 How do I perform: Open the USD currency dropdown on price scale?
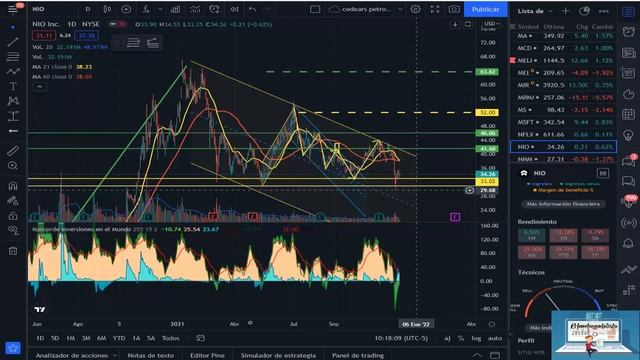(x=491, y=24)
